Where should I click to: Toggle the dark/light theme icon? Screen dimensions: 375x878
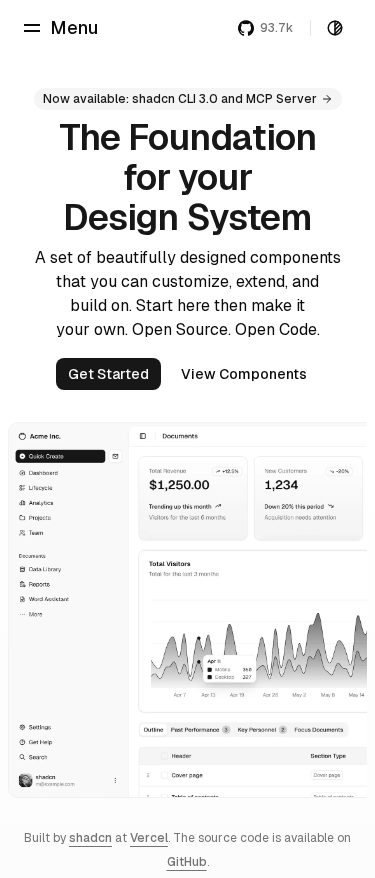(x=335, y=28)
